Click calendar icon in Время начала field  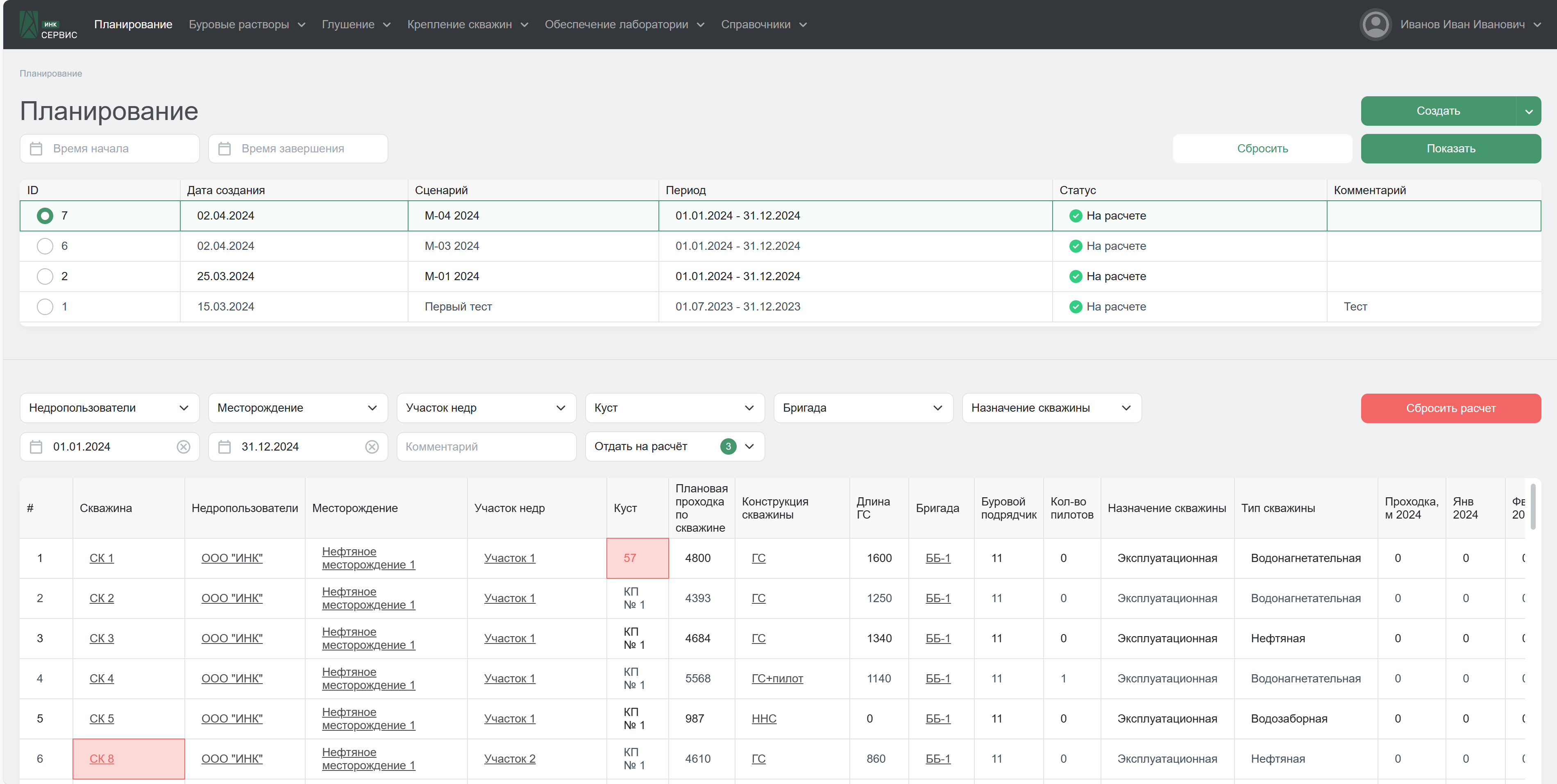[36, 149]
